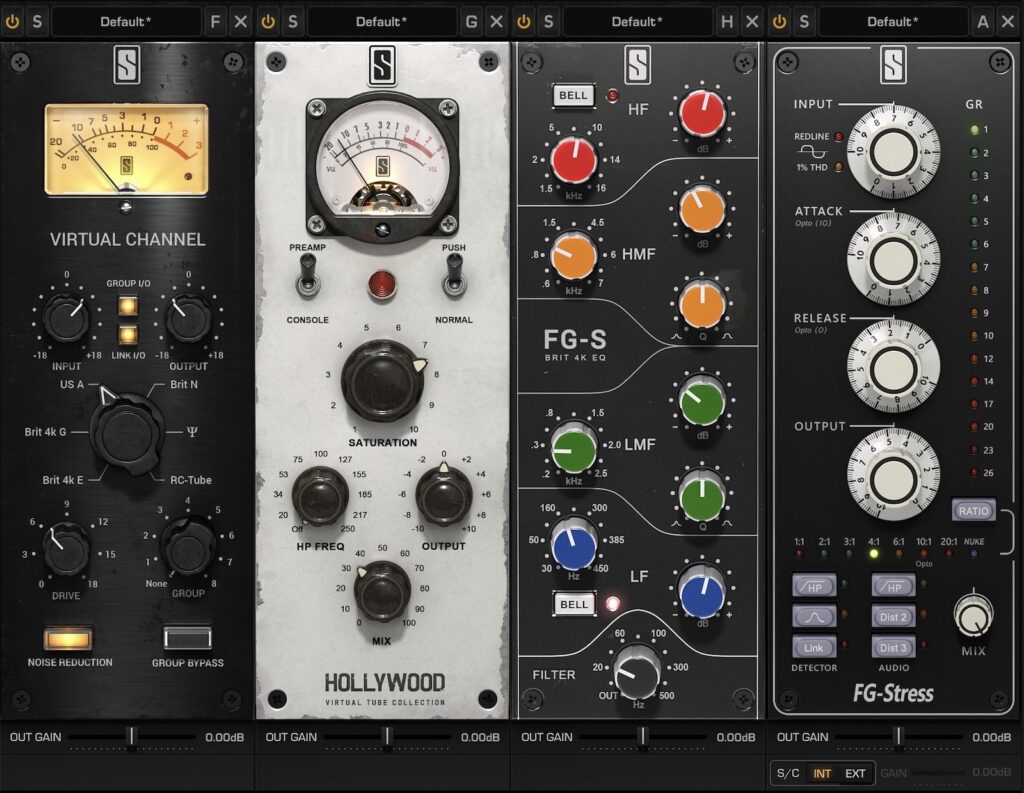Remove the Virtual Channel module with X
Image resolution: width=1024 pixels, height=793 pixels.
(x=241, y=22)
